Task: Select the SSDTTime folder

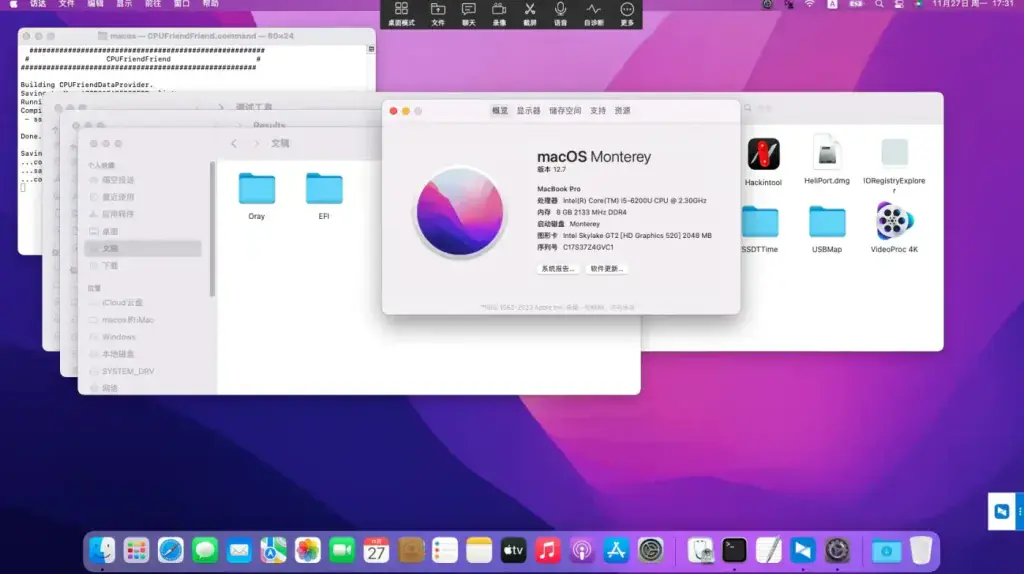Action: (x=760, y=222)
